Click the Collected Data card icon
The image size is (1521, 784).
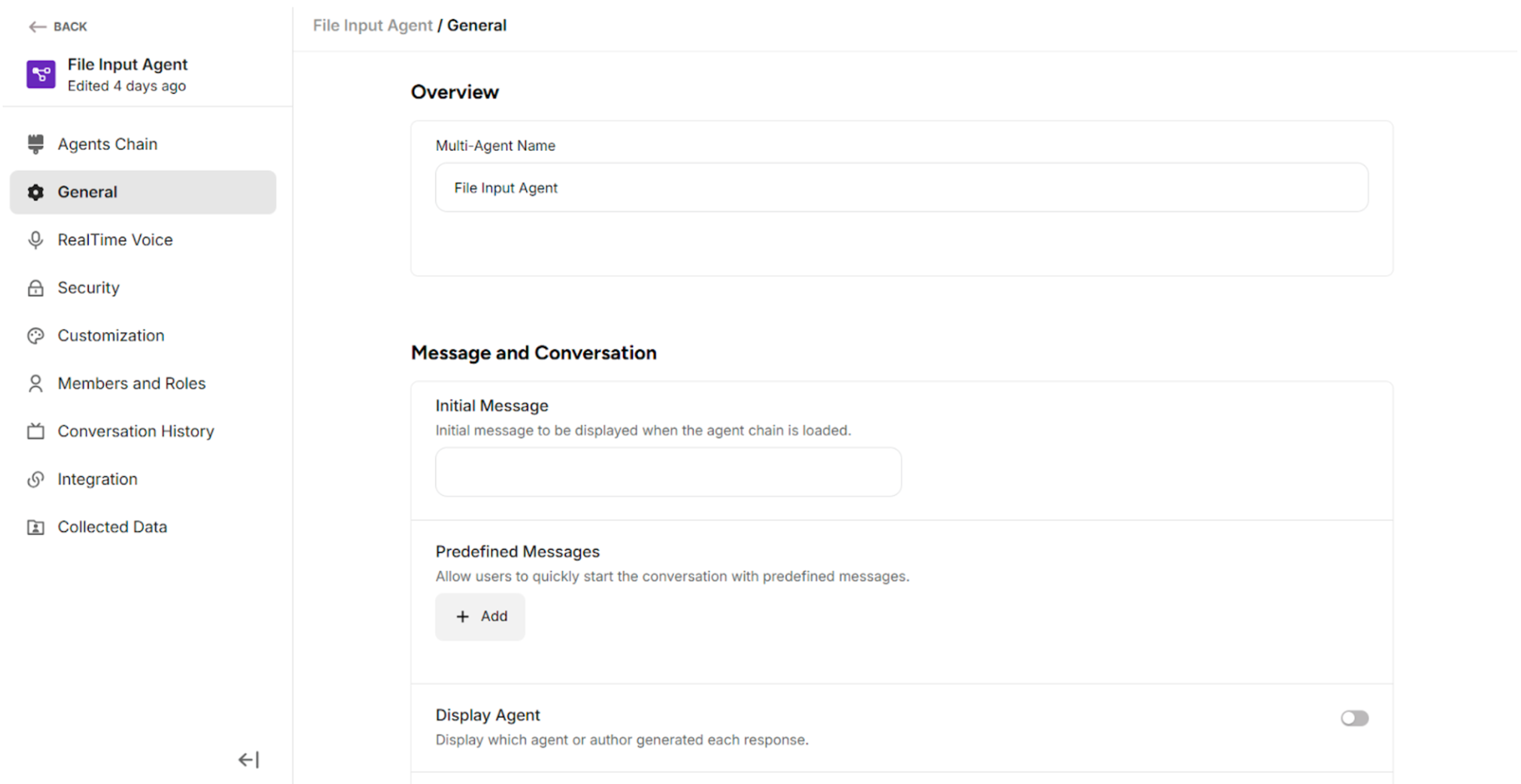36,527
